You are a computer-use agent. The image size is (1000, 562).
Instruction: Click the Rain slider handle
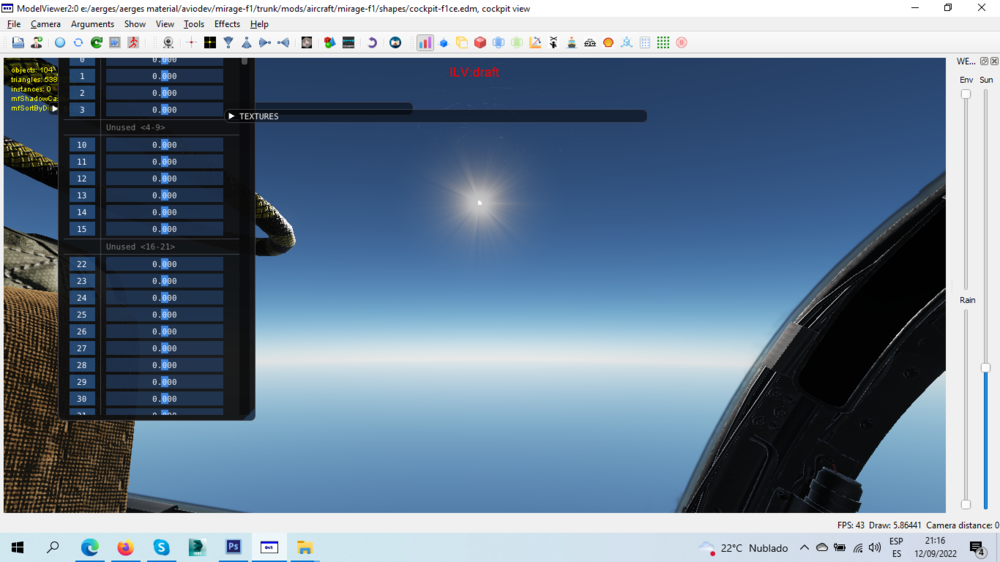click(966, 505)
